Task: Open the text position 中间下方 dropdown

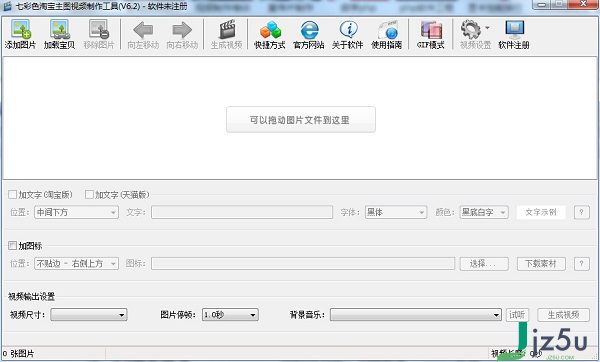Action: [x=77, y=212]
